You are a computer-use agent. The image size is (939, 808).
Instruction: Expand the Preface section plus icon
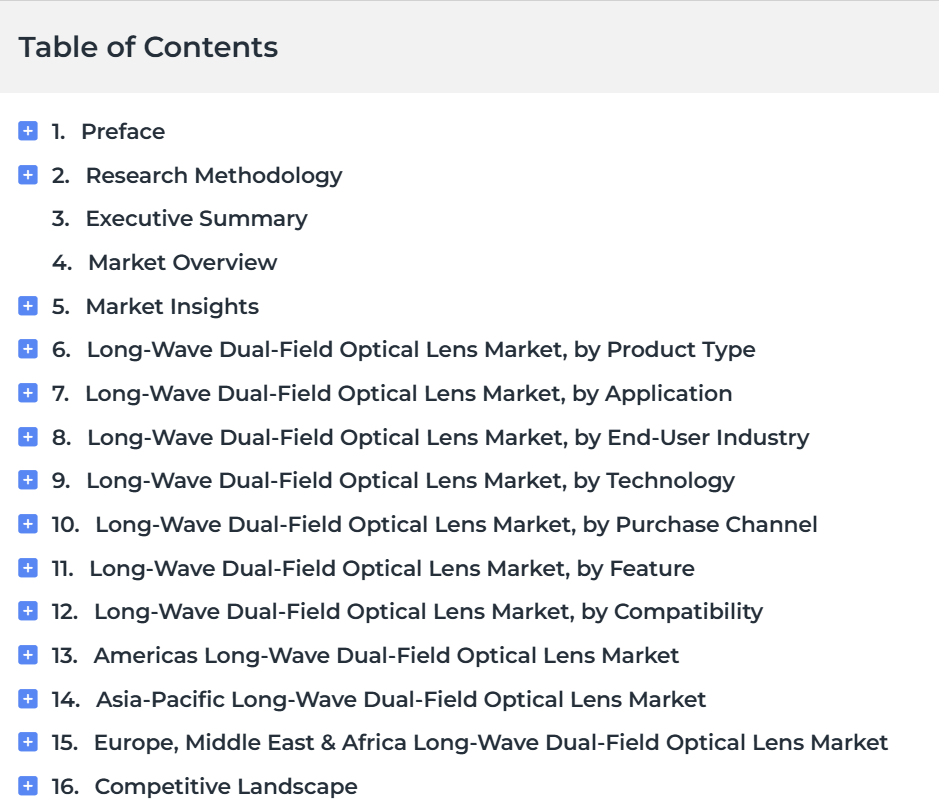pos(28,131)
